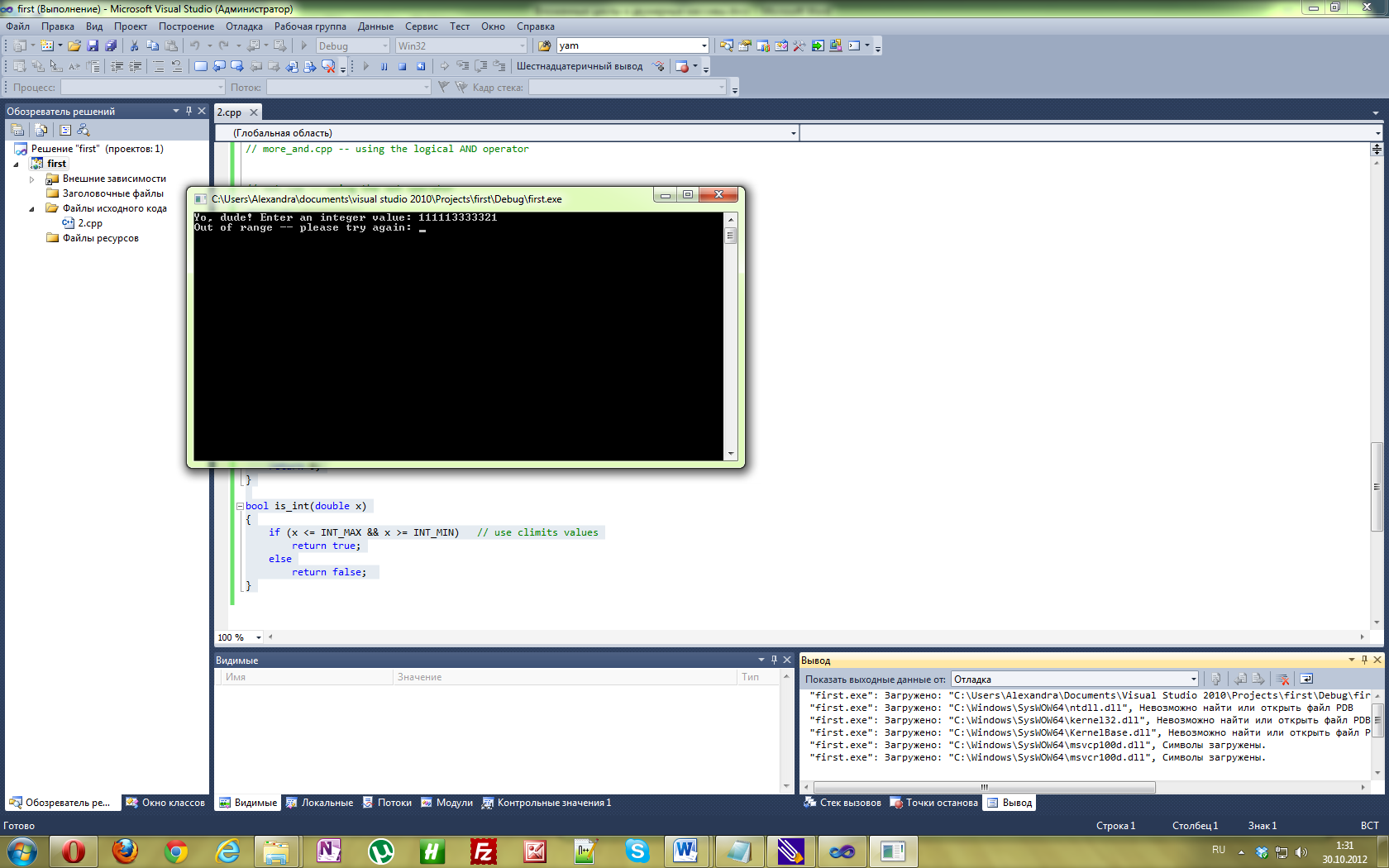Viewport: 1389px width, 868px height.
Task: Open the Отладка menu
Action: click(244, 26)
